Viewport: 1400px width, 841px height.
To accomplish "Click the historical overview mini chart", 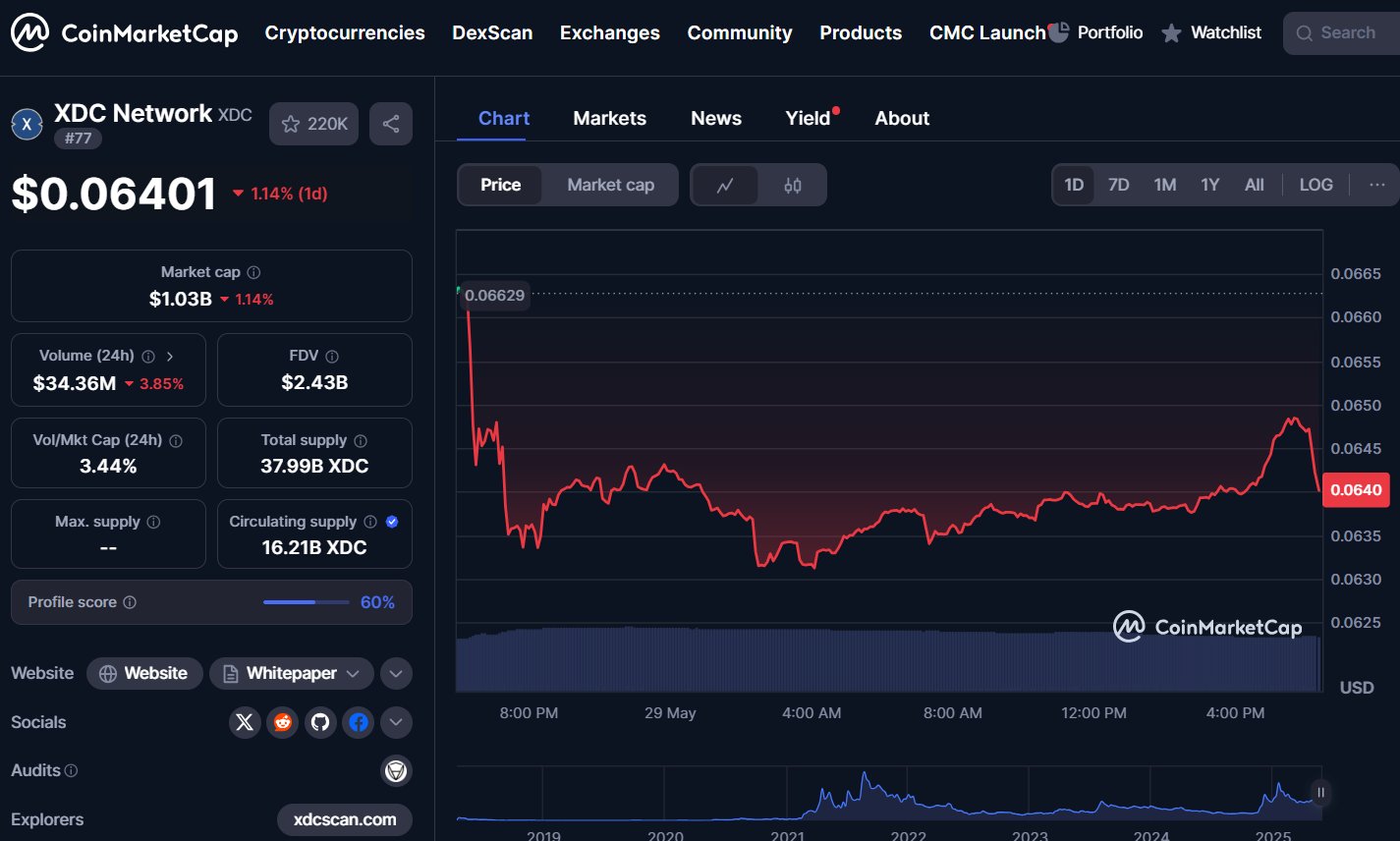I will (x=888, y=795).
